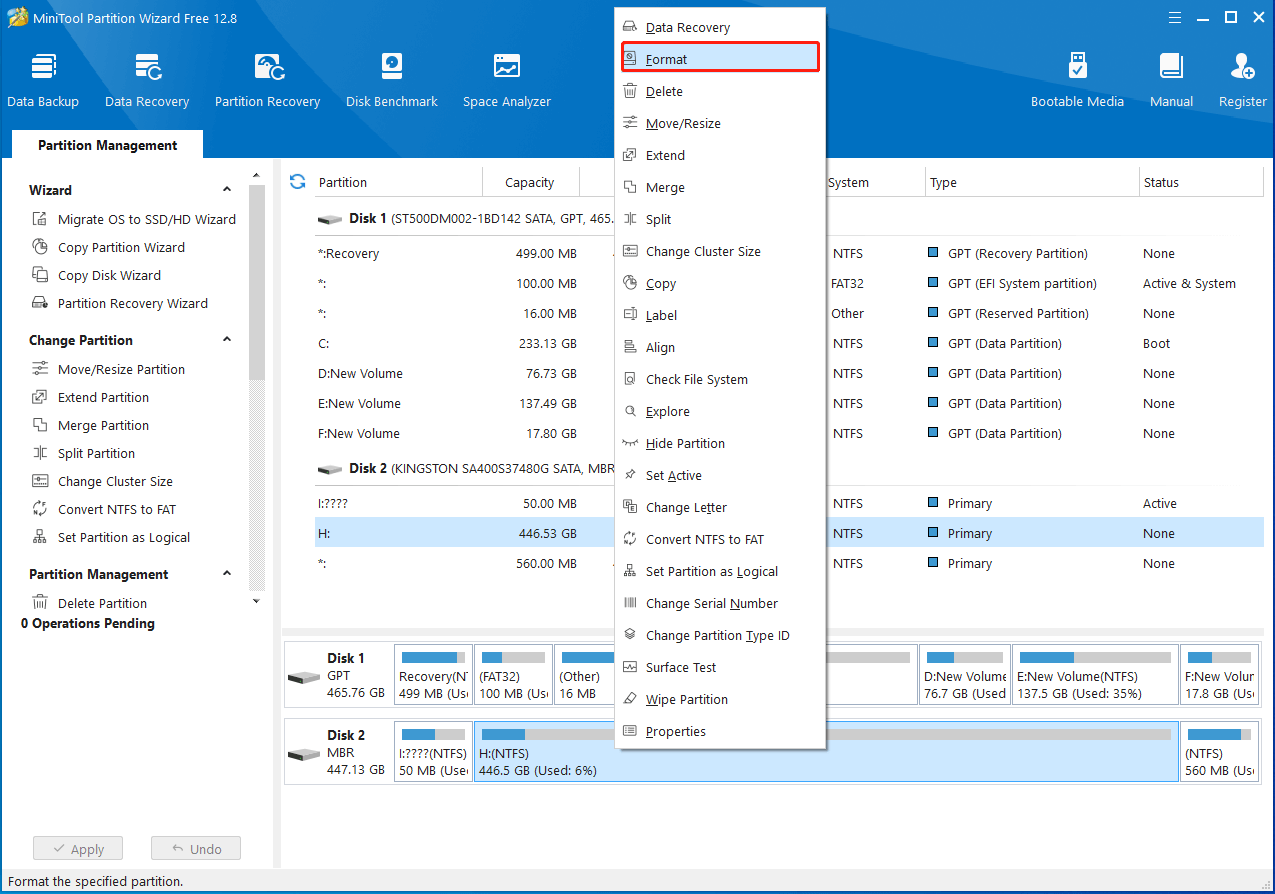Choose Merge Partition in sidebar
The image size is (1275, 894).
(90, 425)
